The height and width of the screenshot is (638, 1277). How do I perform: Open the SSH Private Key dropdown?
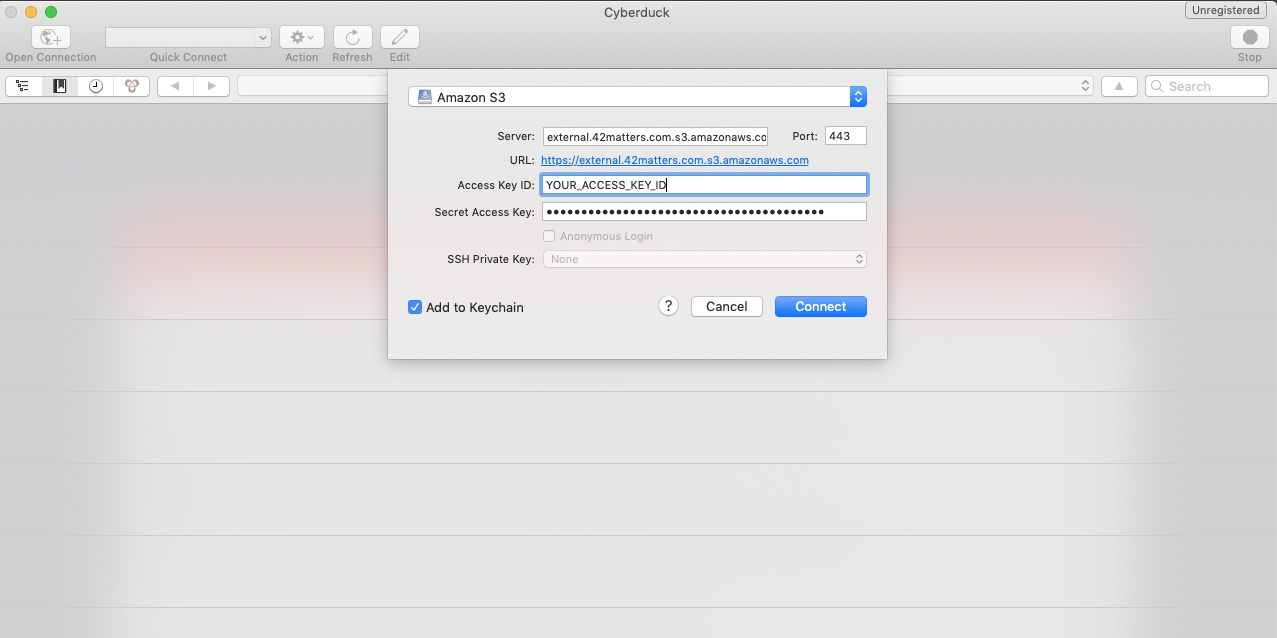(704, 259)
